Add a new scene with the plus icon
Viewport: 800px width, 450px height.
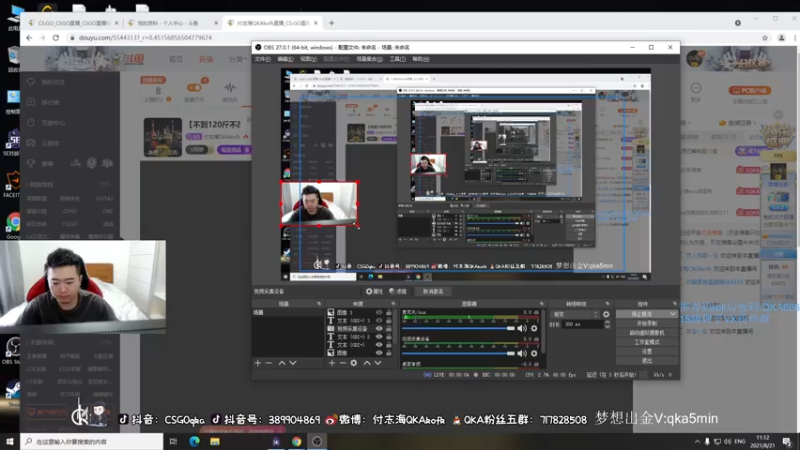258,363
